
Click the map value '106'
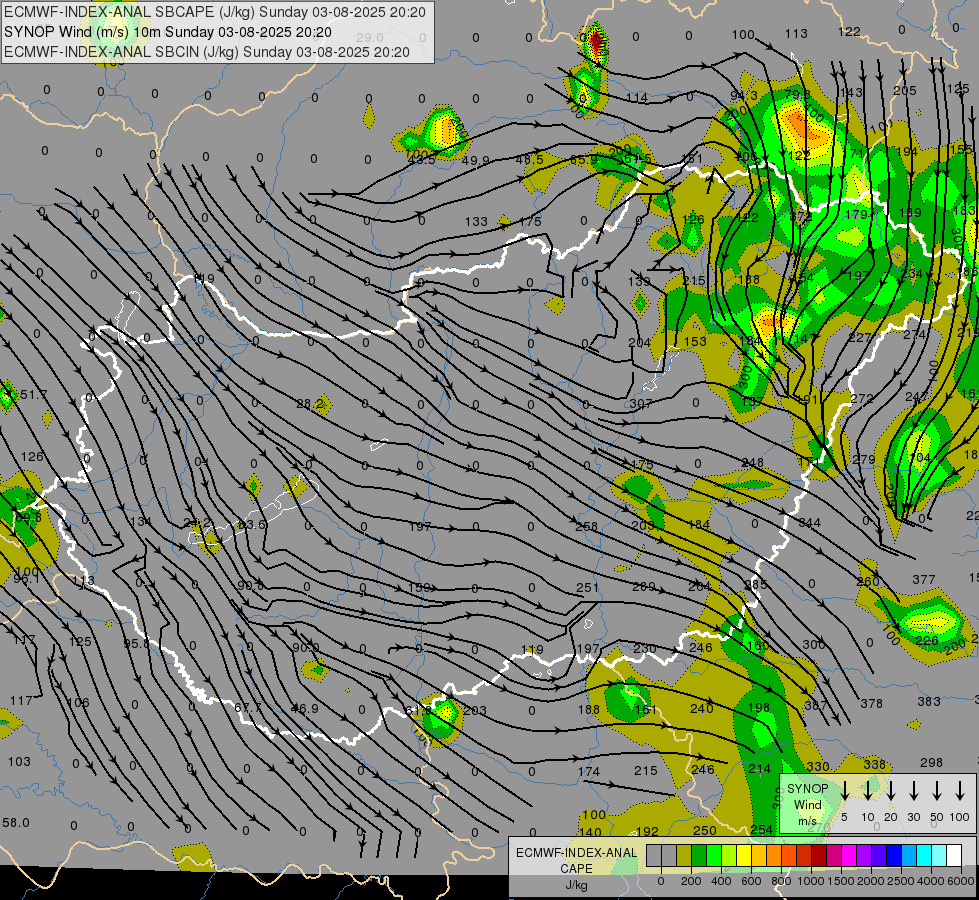78,702
